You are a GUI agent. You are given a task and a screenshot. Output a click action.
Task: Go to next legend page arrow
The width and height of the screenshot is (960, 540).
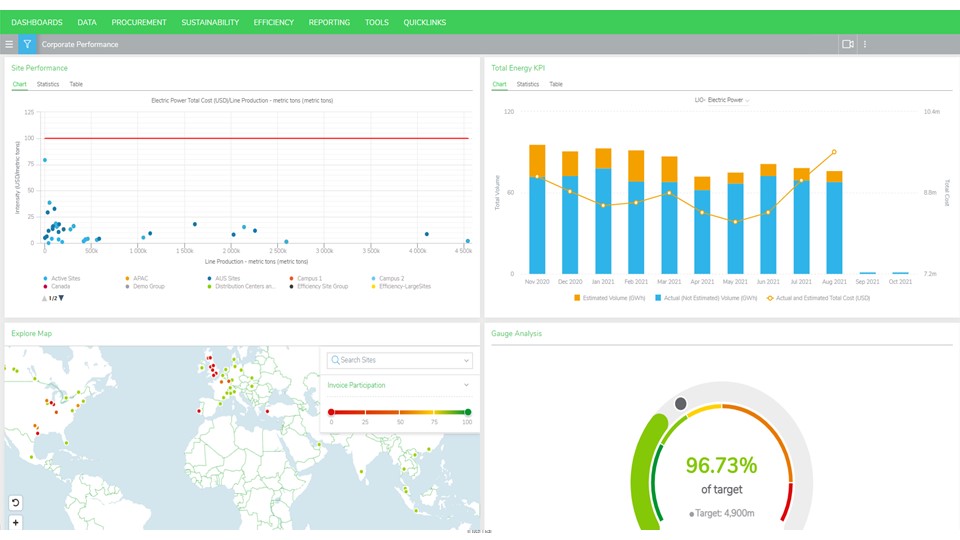coord(61,298)
